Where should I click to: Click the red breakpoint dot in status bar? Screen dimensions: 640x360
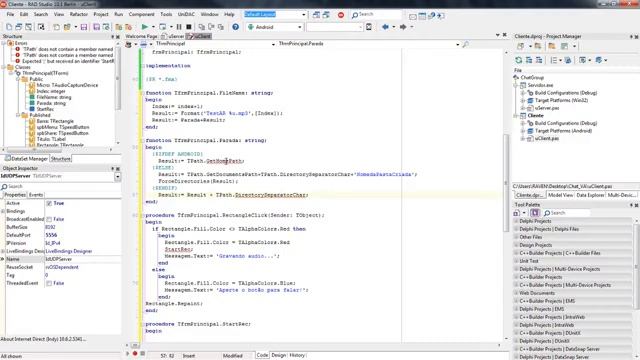tap(135, 353)
